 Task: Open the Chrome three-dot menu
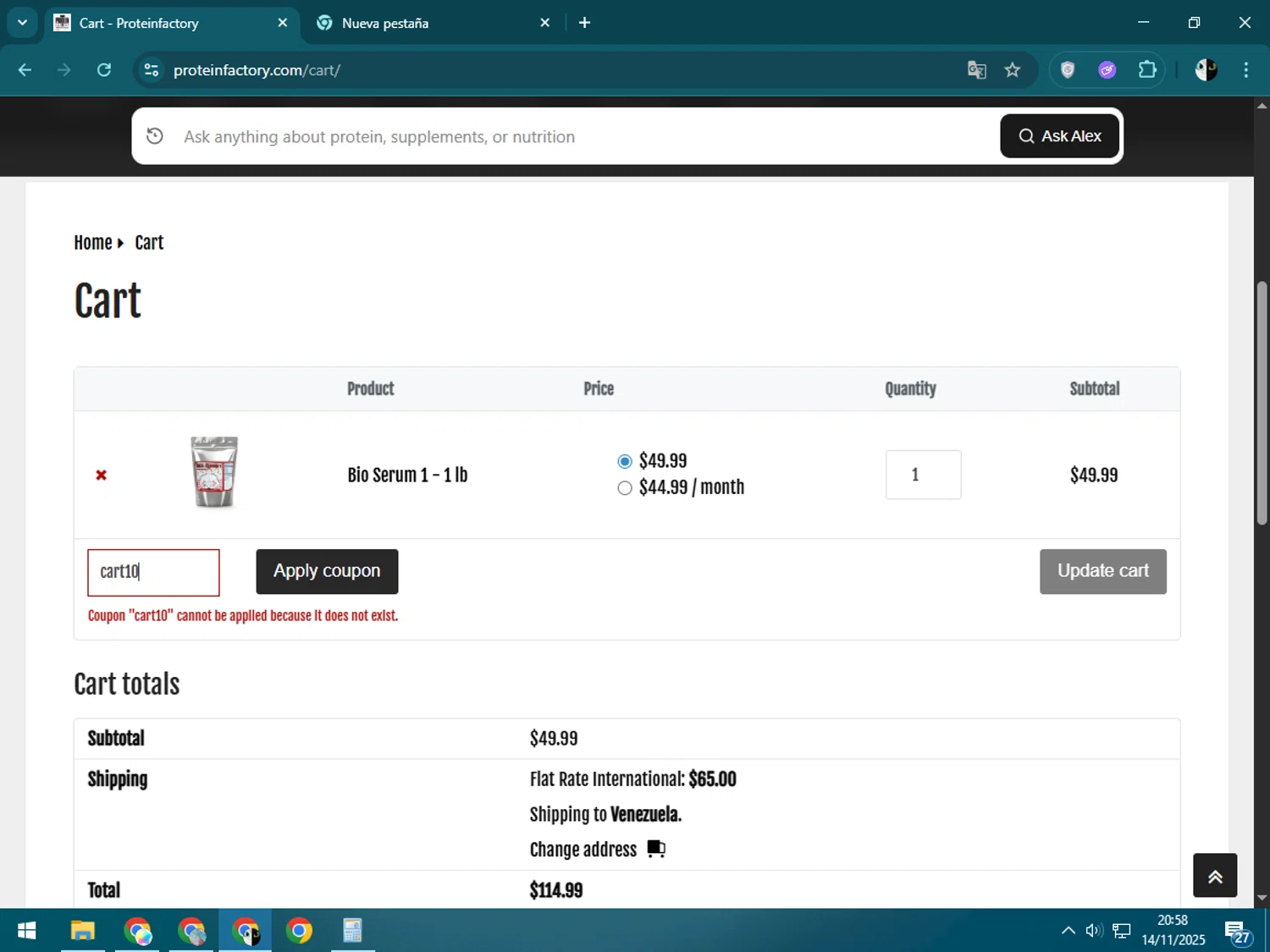coord(1245,70)
